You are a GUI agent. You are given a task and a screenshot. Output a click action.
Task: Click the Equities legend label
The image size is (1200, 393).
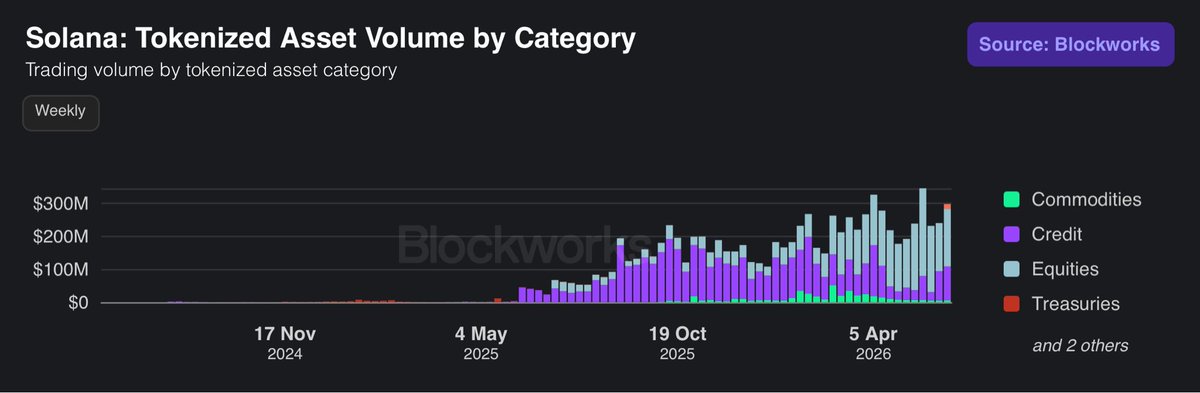coord(1065,269)
